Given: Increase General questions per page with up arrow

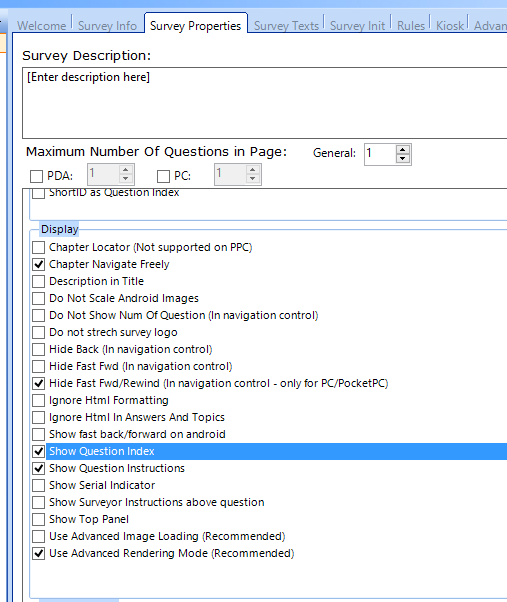Looking at the screenshot, I should point(403,150).
